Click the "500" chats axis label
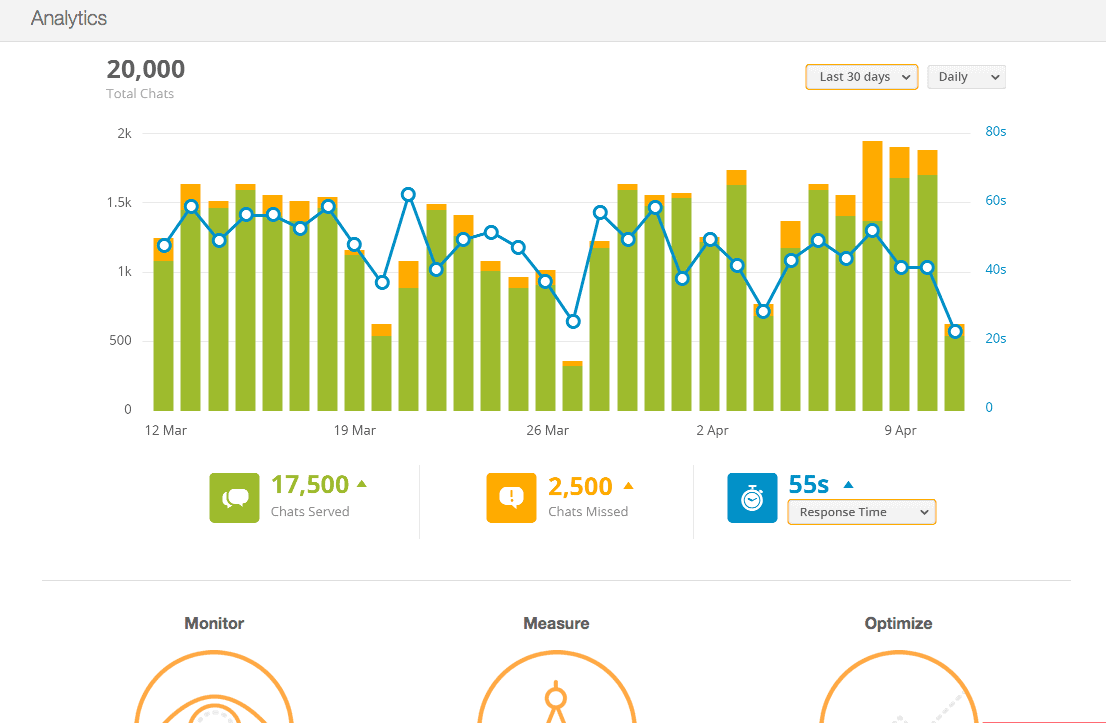 [119, 341]
